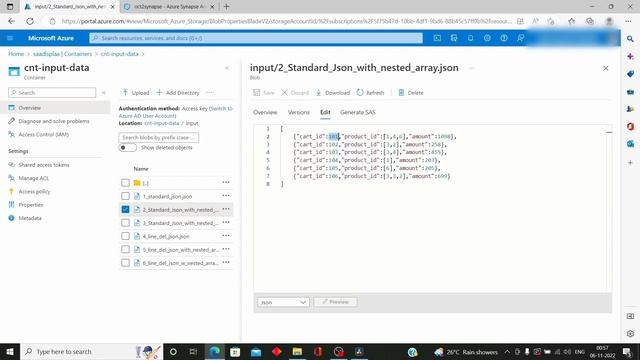Click the Windows taskbar search box
This screenshot has height=360, width=640.
tap(91, 351)
